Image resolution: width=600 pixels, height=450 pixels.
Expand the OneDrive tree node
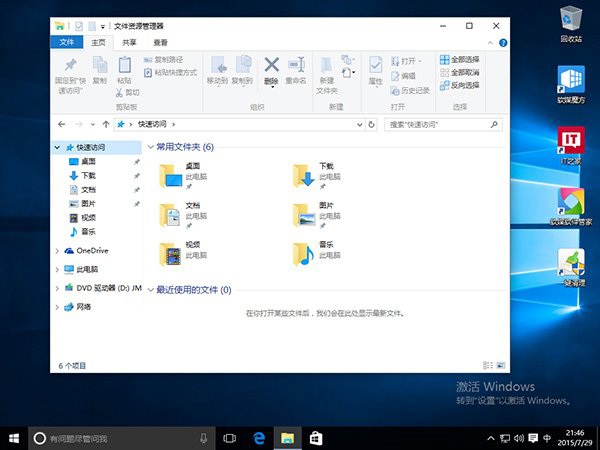(x=56, y=251)
